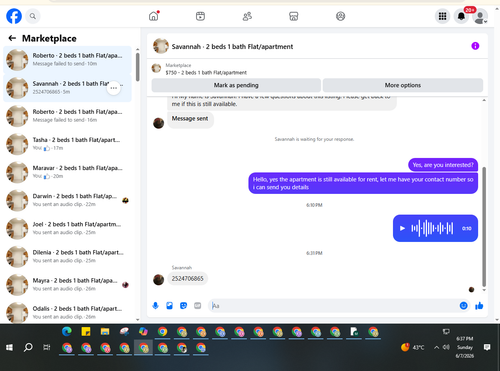The image size is (500, 371).
Task: Send a thumbs-up like
Action: [x=479, y=306]
